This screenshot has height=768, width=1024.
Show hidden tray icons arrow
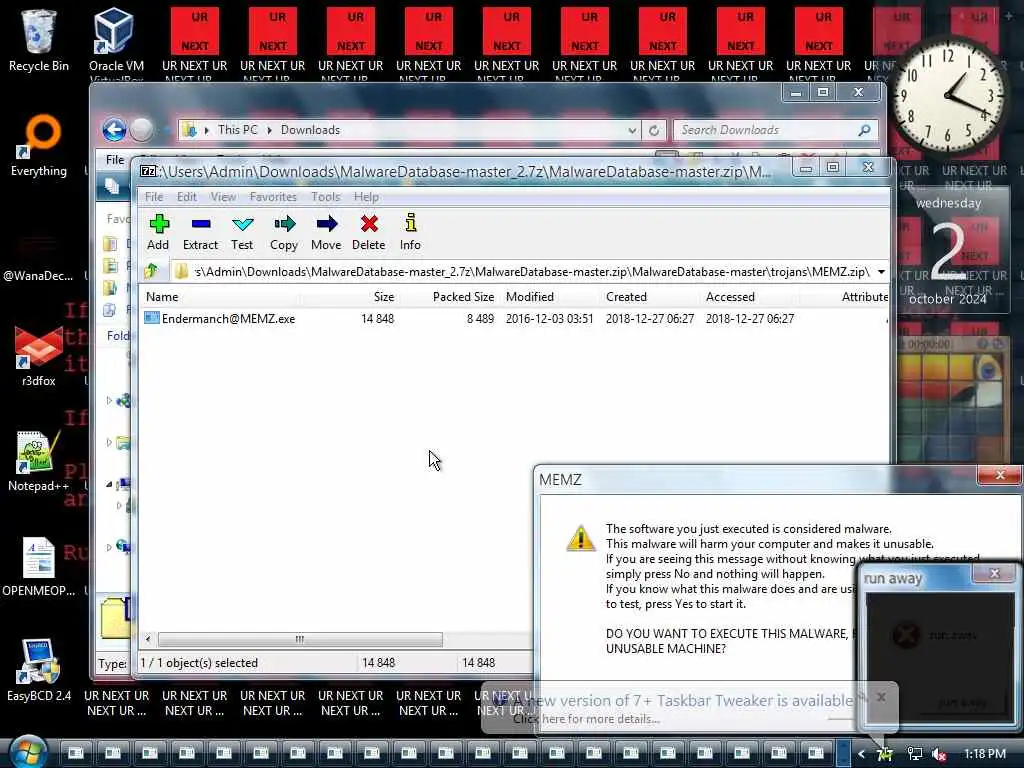861,754
